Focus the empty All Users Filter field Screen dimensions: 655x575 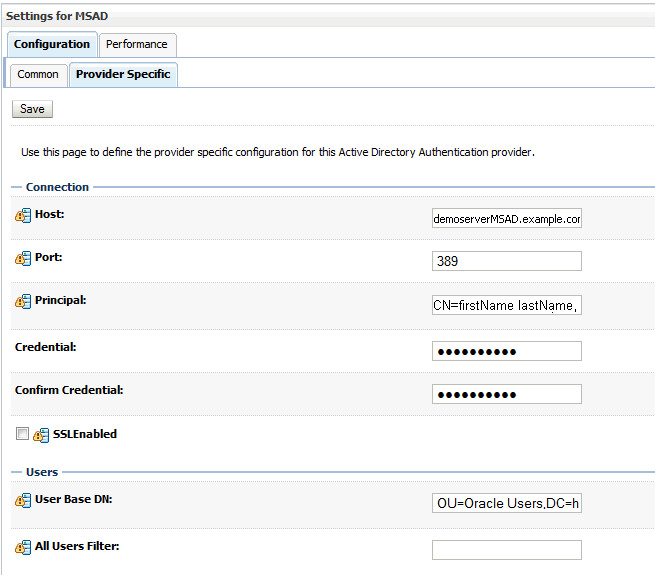tap(506, 550)
